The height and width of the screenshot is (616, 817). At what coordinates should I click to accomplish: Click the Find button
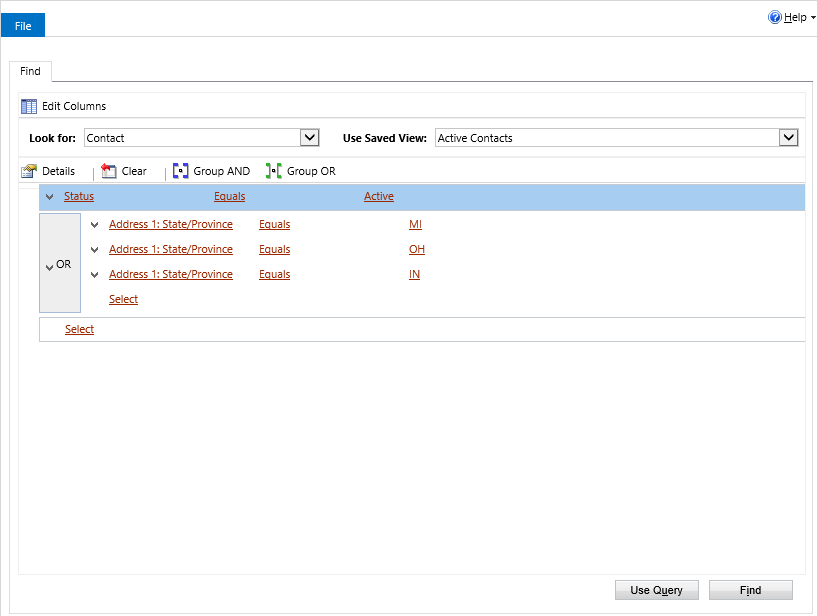pos(750,590)
